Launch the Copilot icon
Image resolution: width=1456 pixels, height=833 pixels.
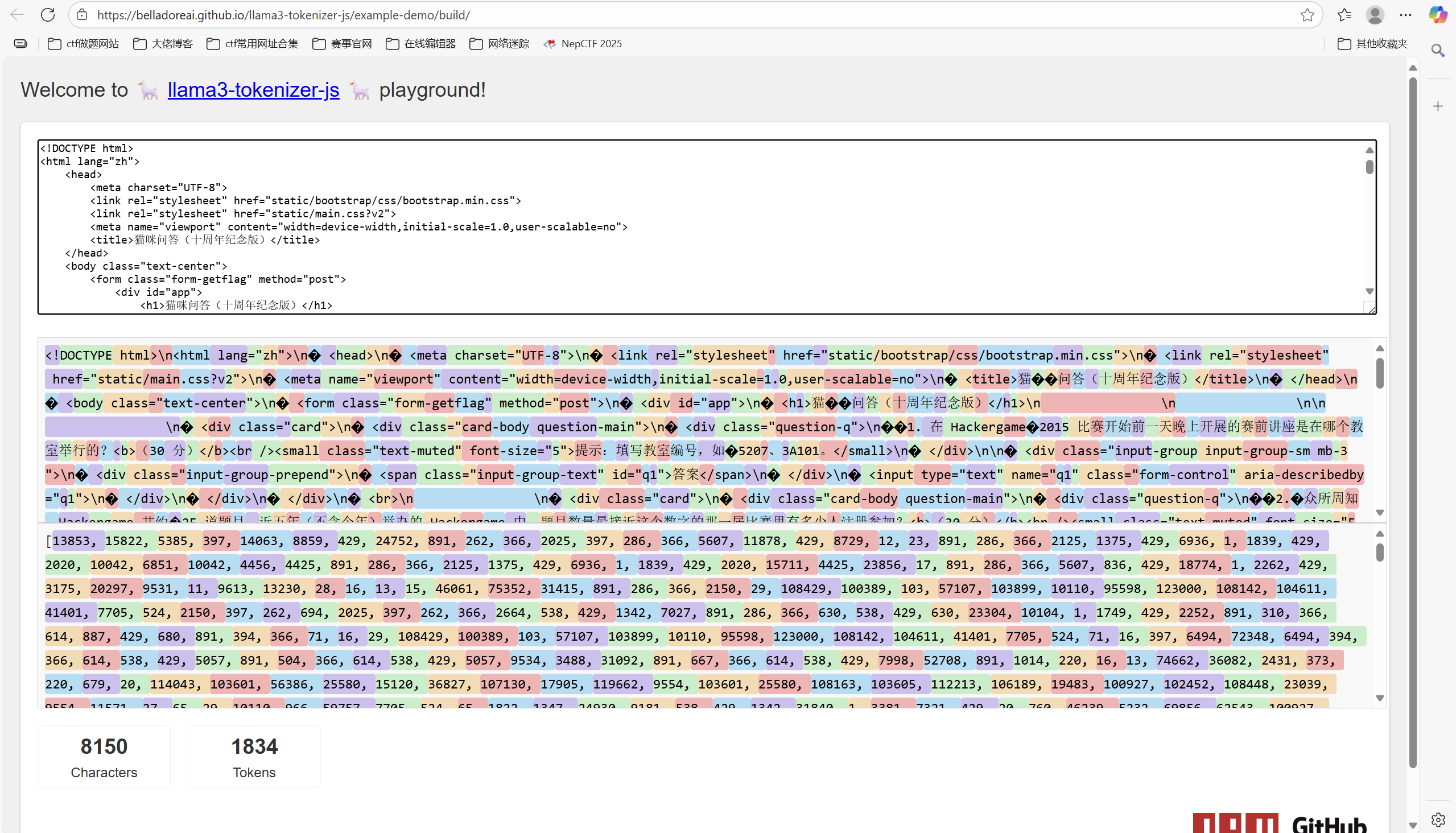click(1438, 15)
